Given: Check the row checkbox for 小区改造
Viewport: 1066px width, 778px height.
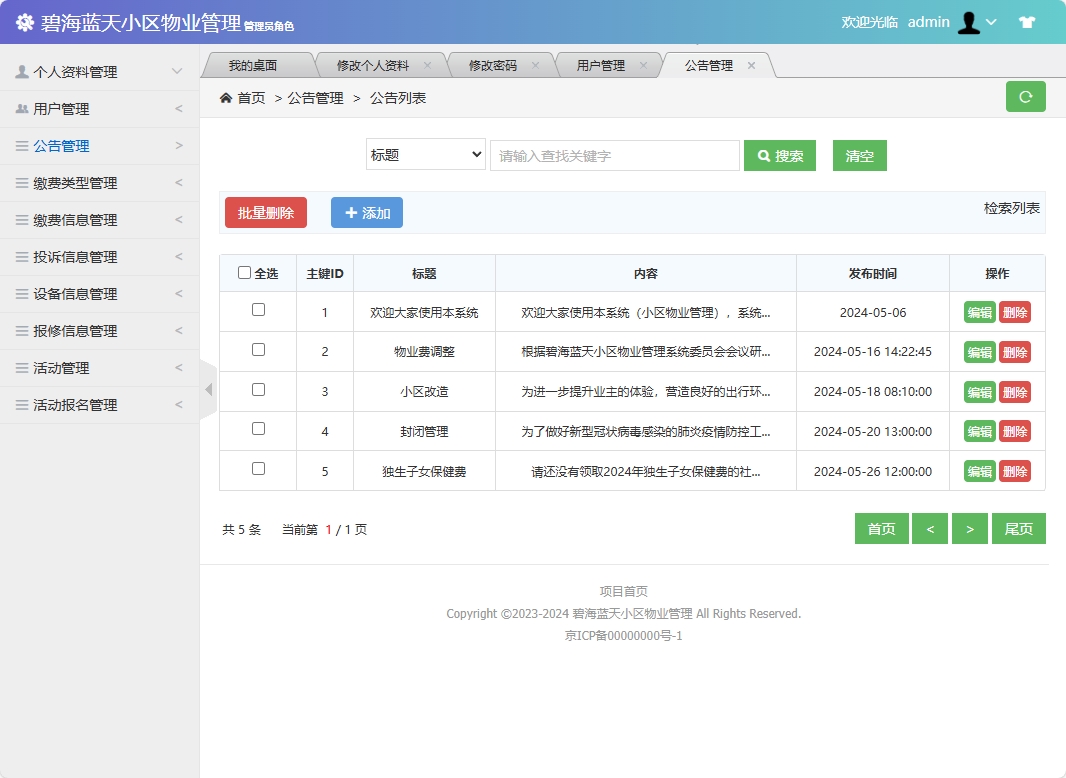Looking at the screenshot, I should pos(257,391).
